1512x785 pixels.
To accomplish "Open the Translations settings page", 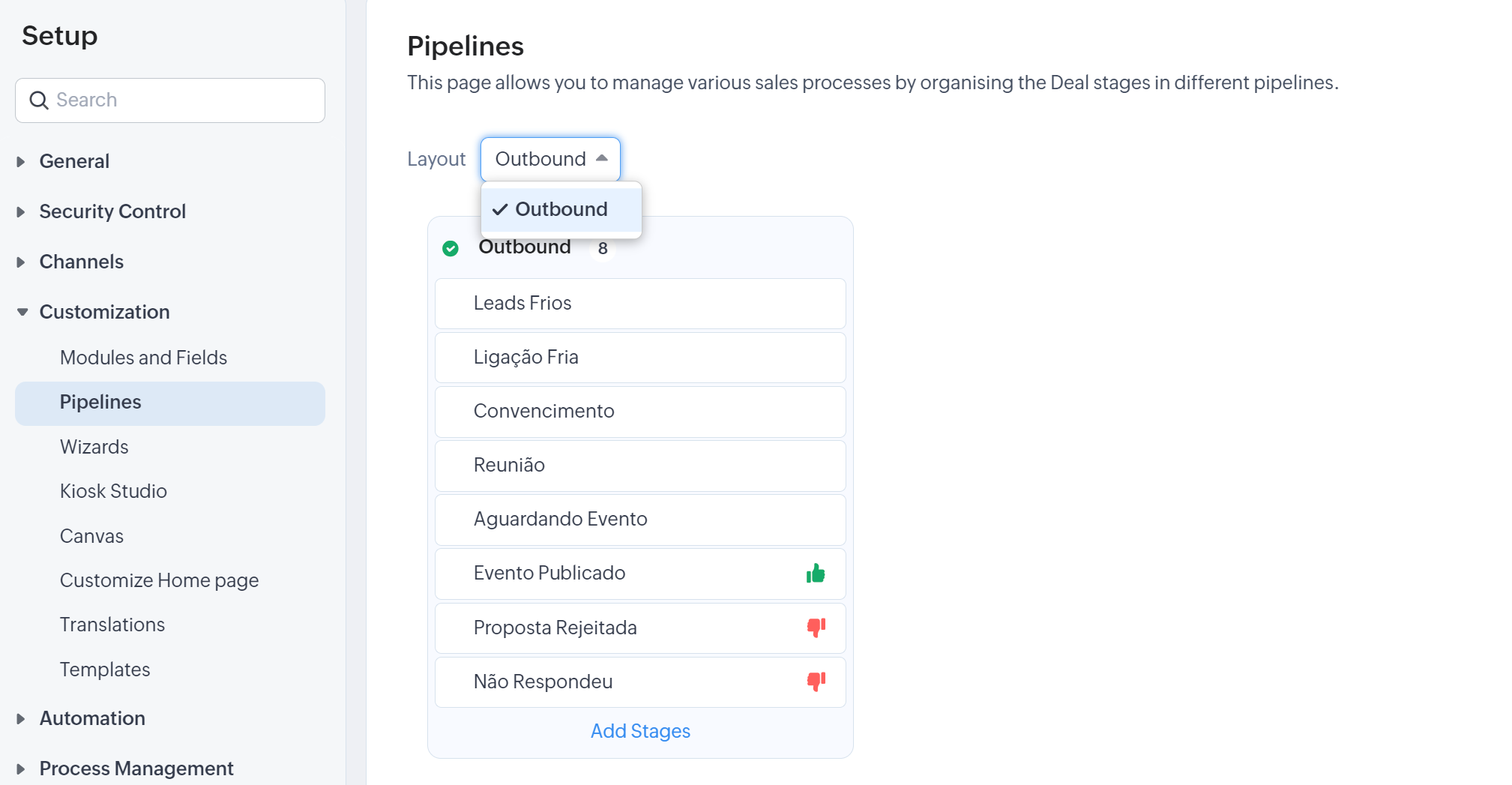I will tap(112, 625).
